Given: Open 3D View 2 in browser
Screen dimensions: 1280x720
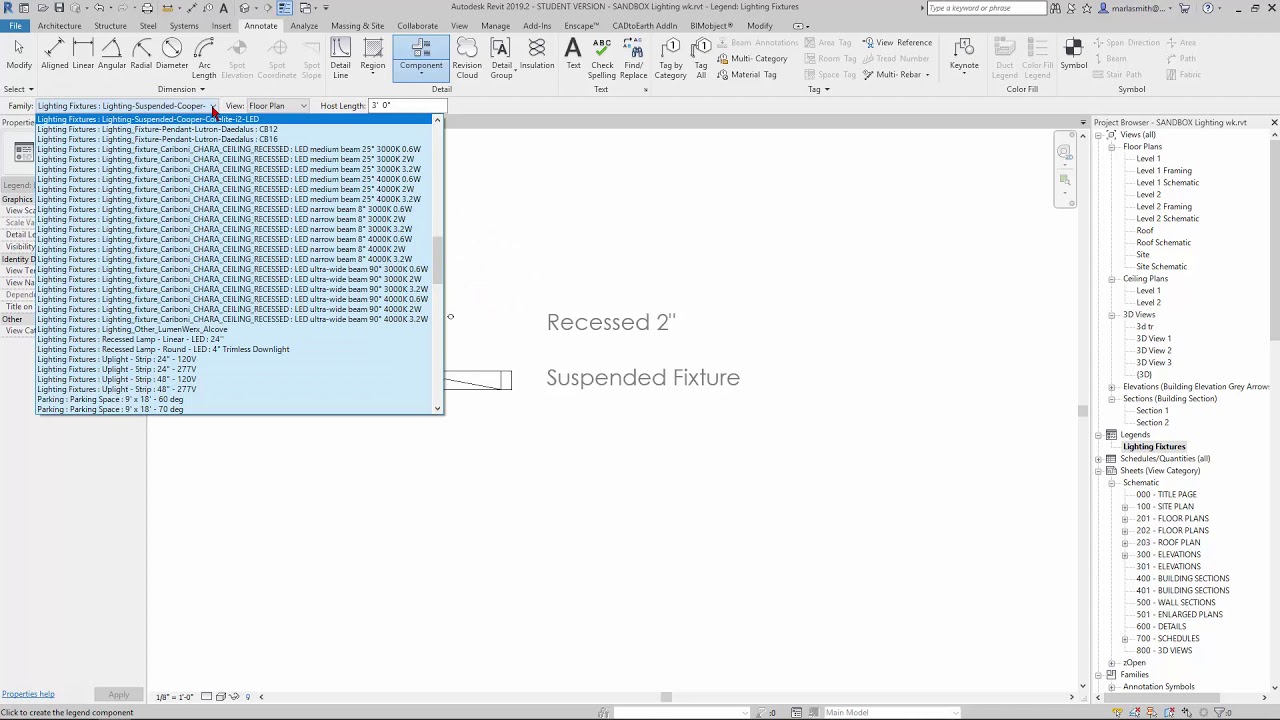Looking at the screenshot, I should [1154, 351].
